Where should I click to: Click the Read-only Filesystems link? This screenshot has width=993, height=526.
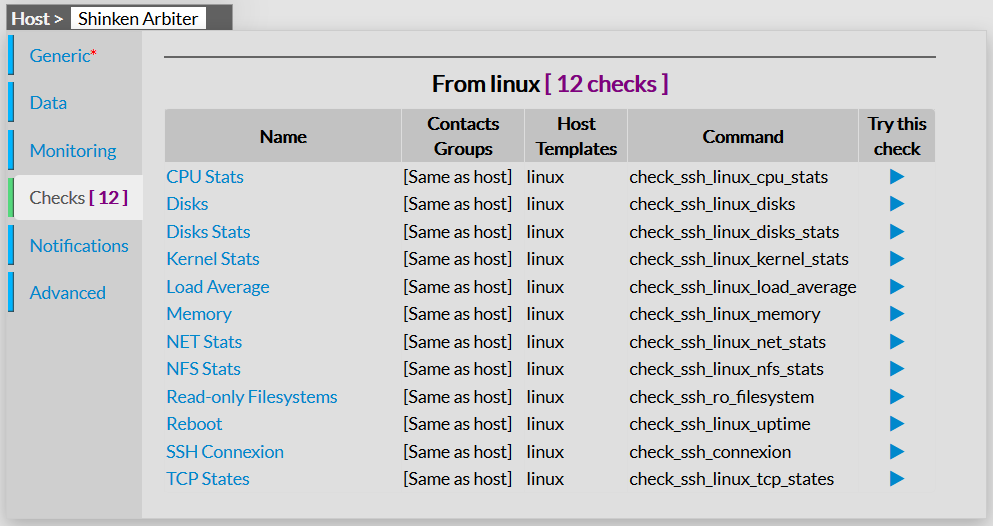(252, 397)
